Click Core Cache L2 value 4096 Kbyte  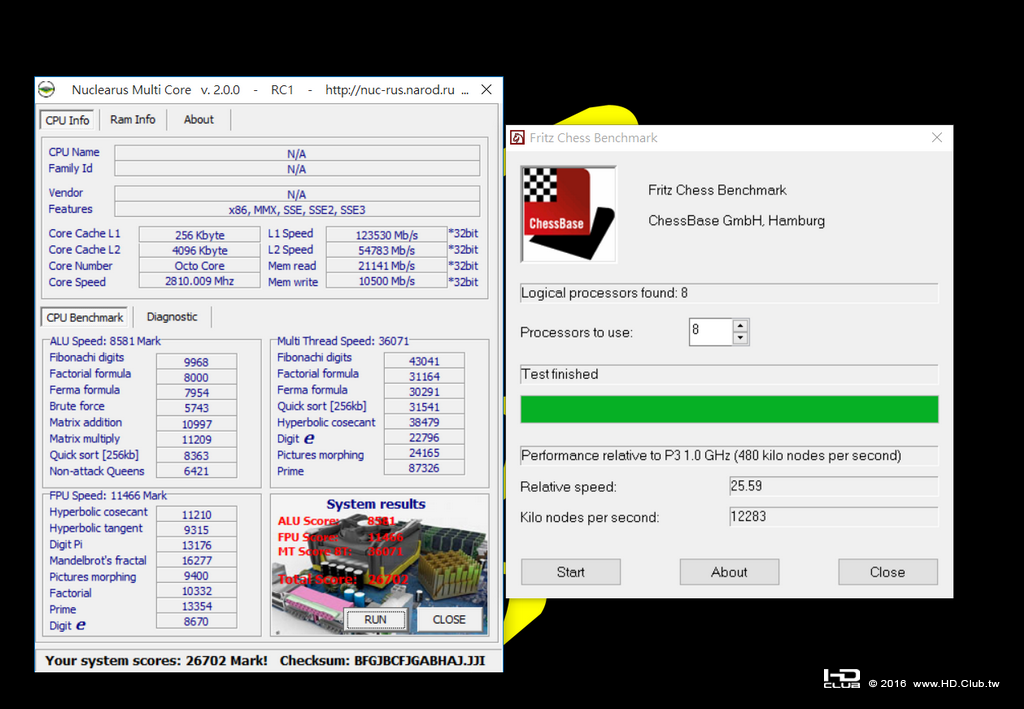199,251
